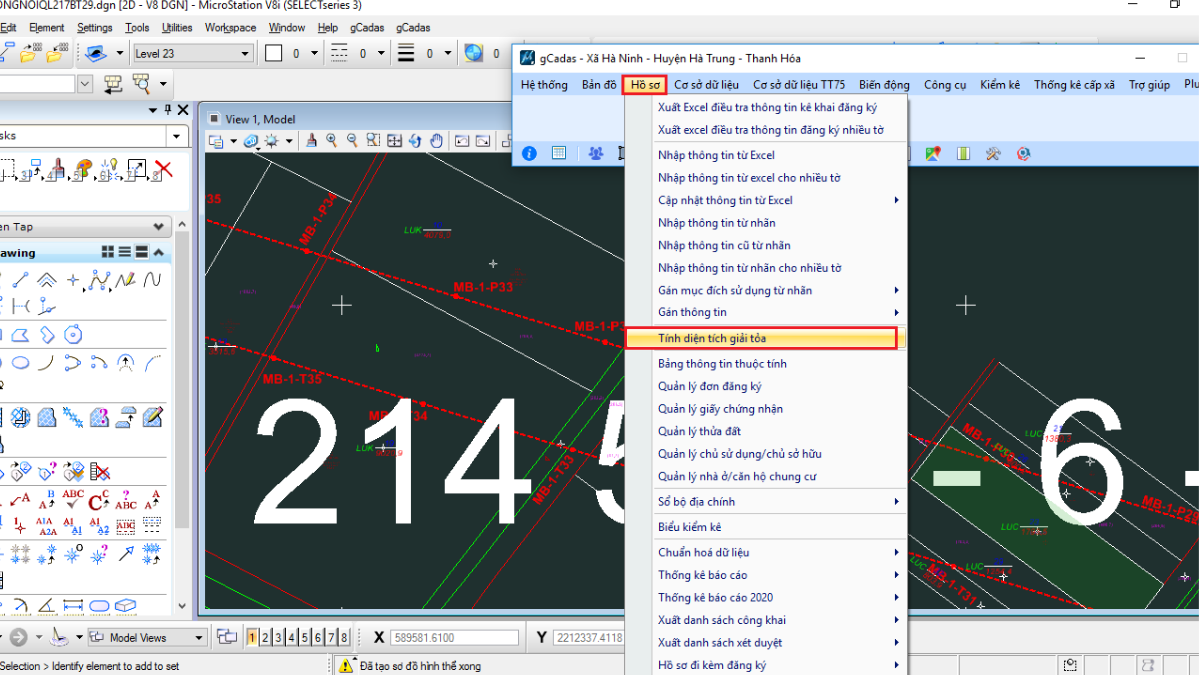Click the wrench tools icon in gCadas
Viewport: 1200px width, 675px height.
993,154
